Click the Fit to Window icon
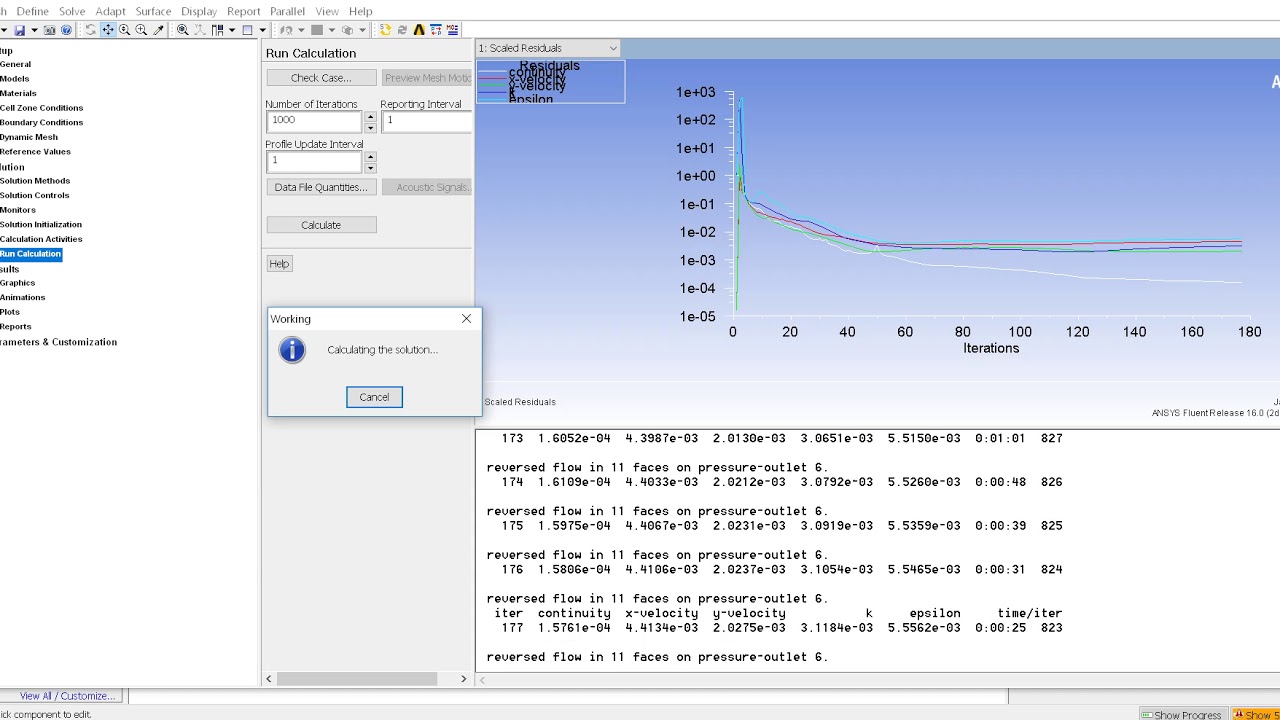The height and width of the screenshot is (720, 1280). [x=182, y=30]
